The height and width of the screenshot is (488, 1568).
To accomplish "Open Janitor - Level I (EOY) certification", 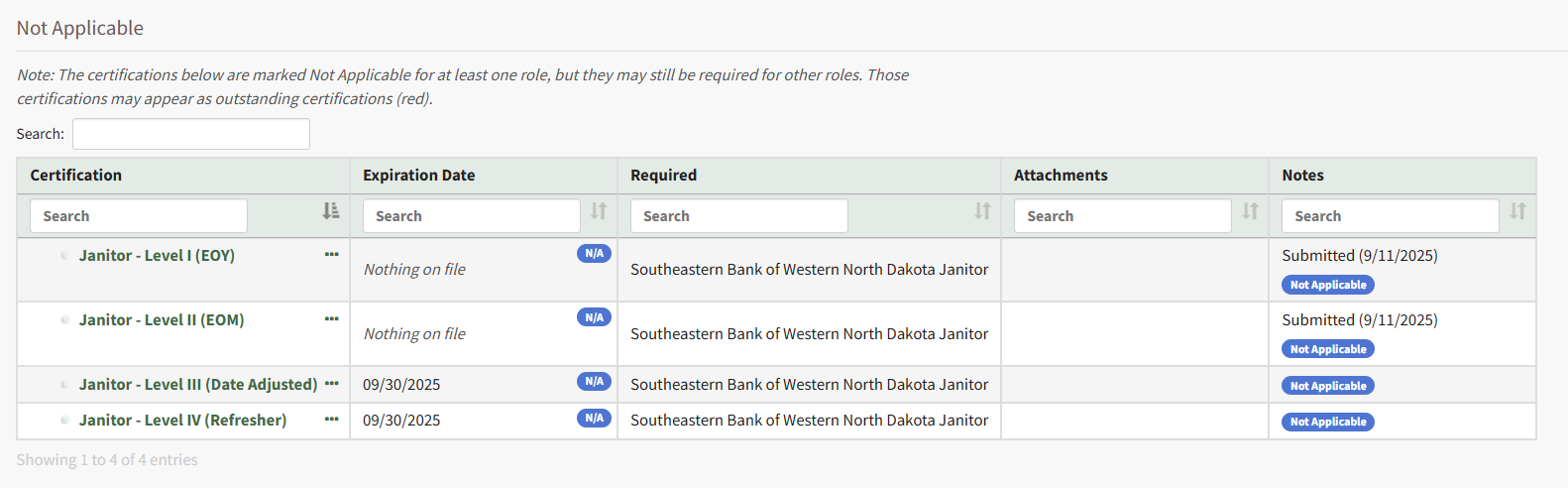I will 157,256.
